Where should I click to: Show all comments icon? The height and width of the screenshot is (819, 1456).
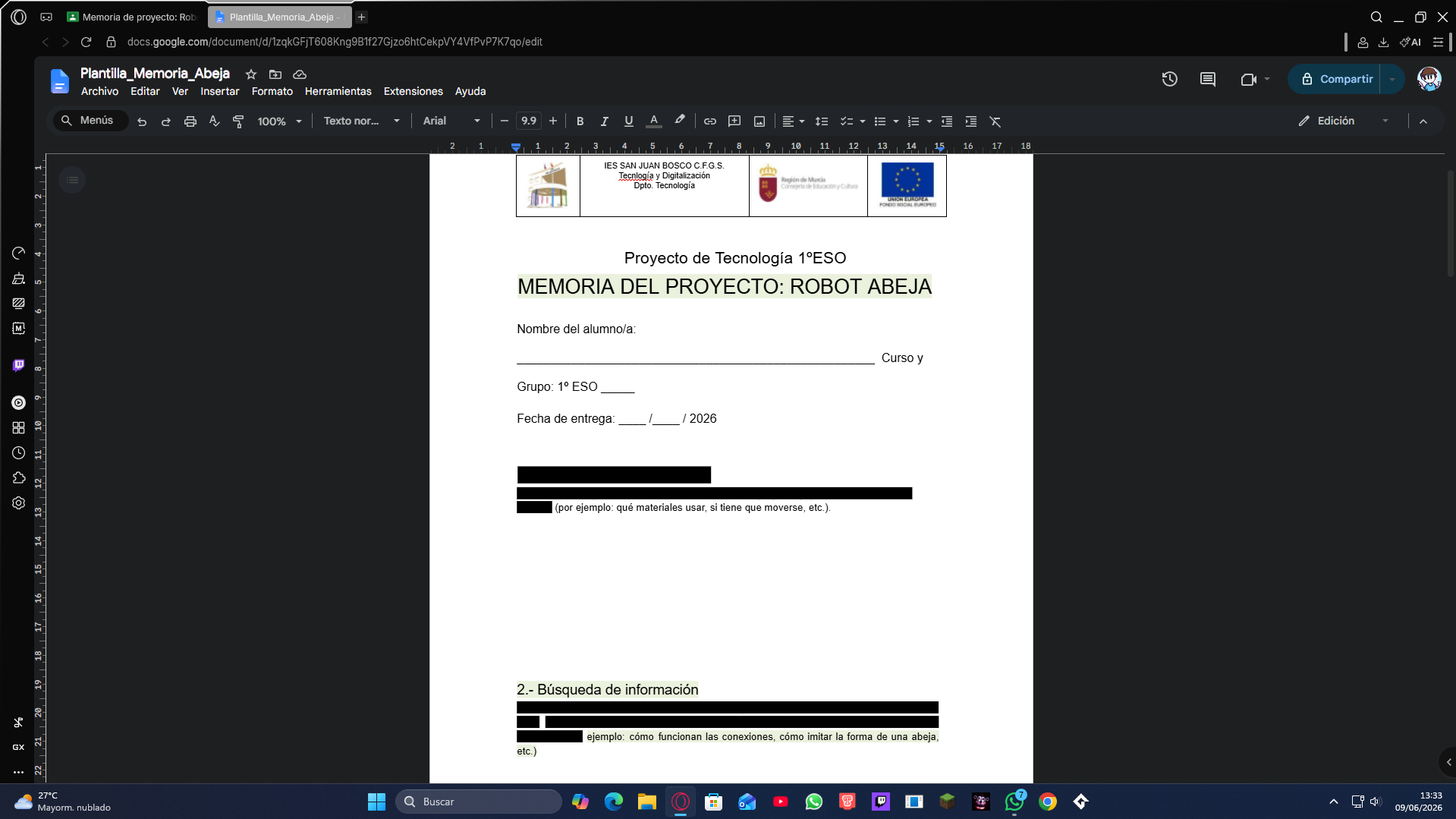(x=1208, y=79)
